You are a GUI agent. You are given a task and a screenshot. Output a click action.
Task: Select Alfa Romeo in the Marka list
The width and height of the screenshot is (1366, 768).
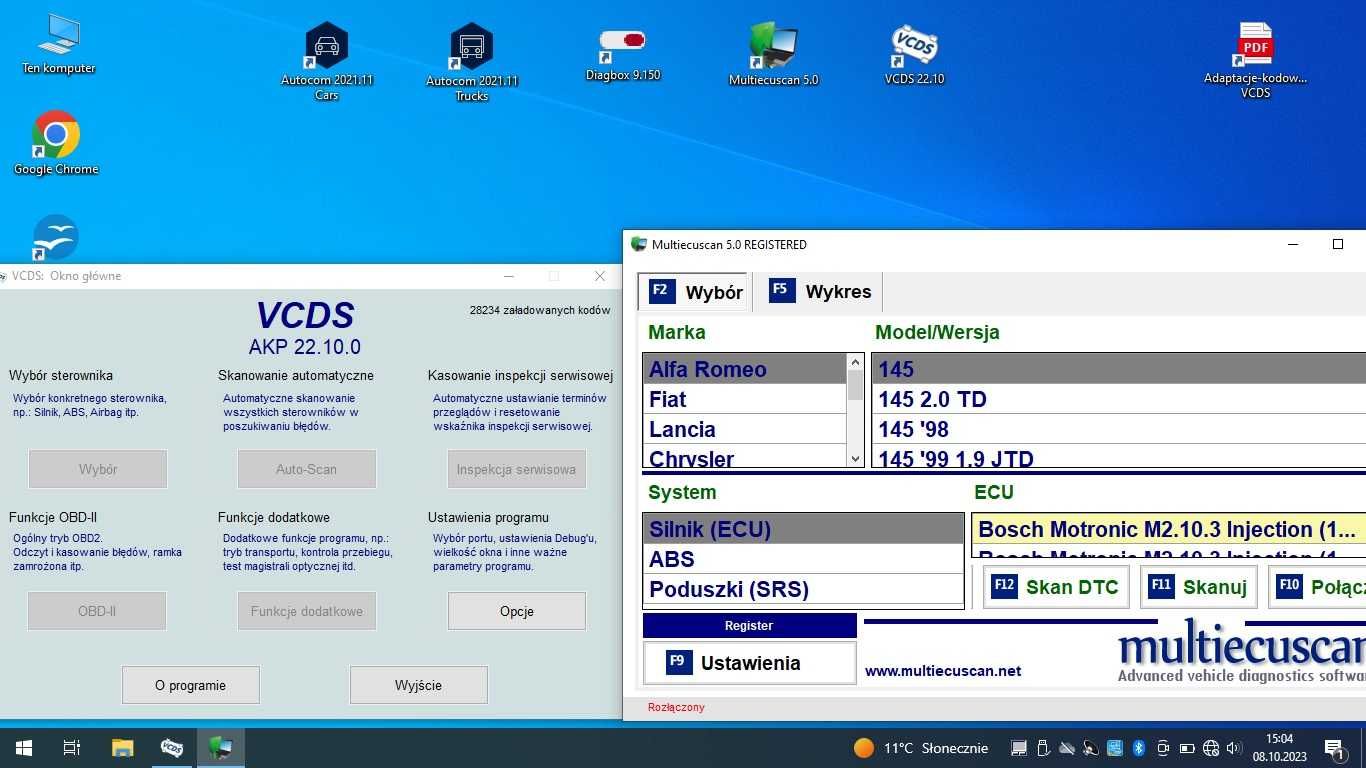pyautogui.click(x=745, y=369)
